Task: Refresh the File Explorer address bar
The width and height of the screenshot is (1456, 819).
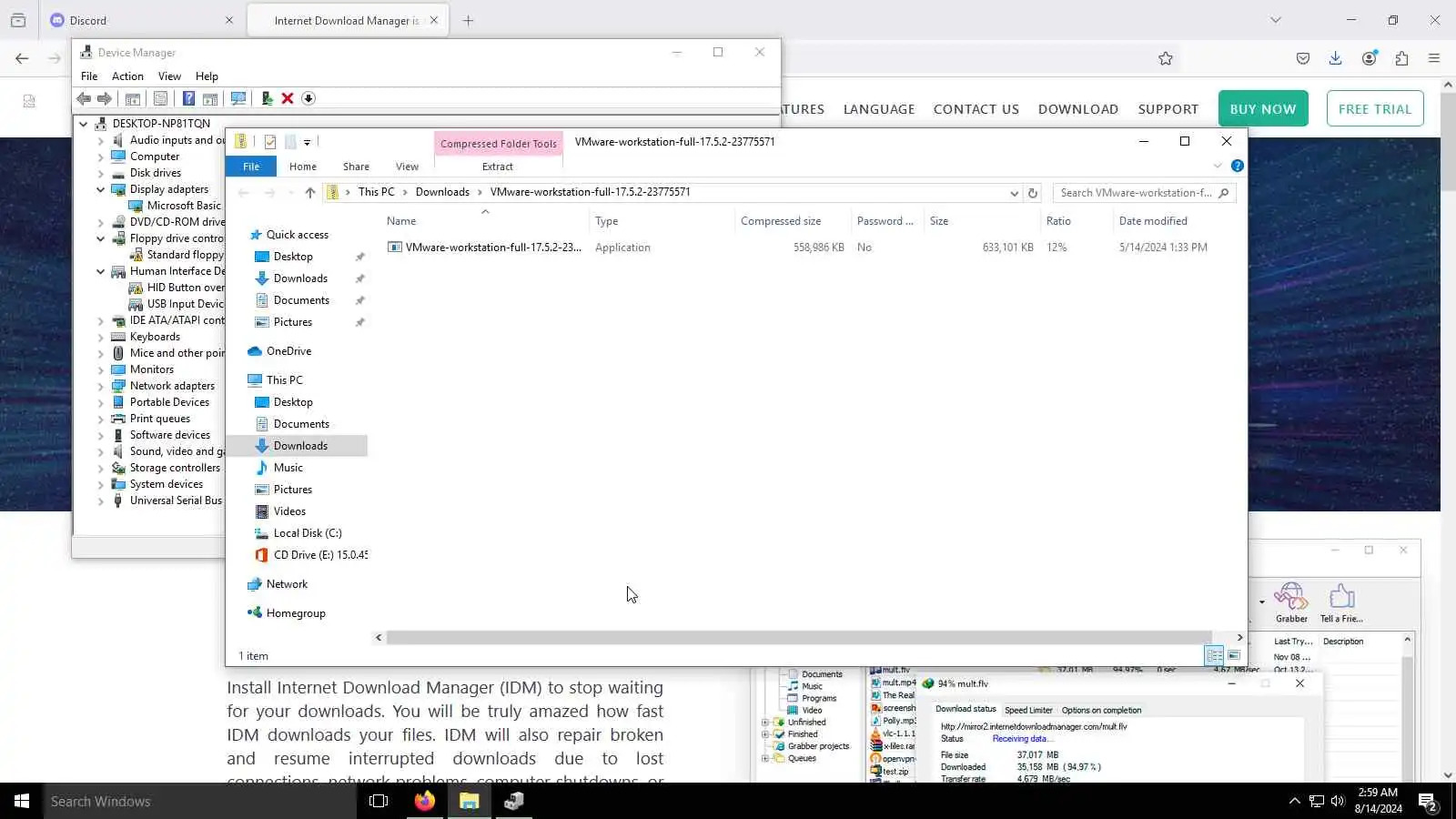Action: pyautogui.click(x=1033, y=193)
